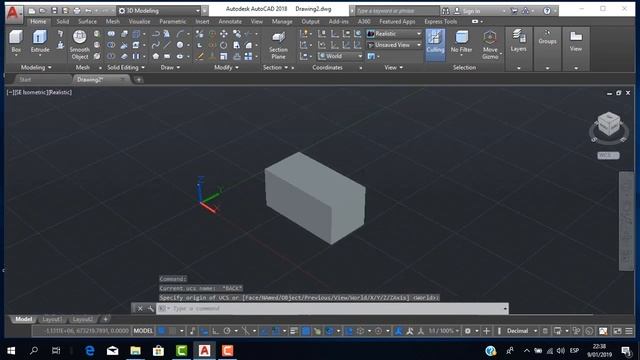Click the ViewCube in the viewport
The width and height of the screenshot is (640, 360).
click(609, 124)
